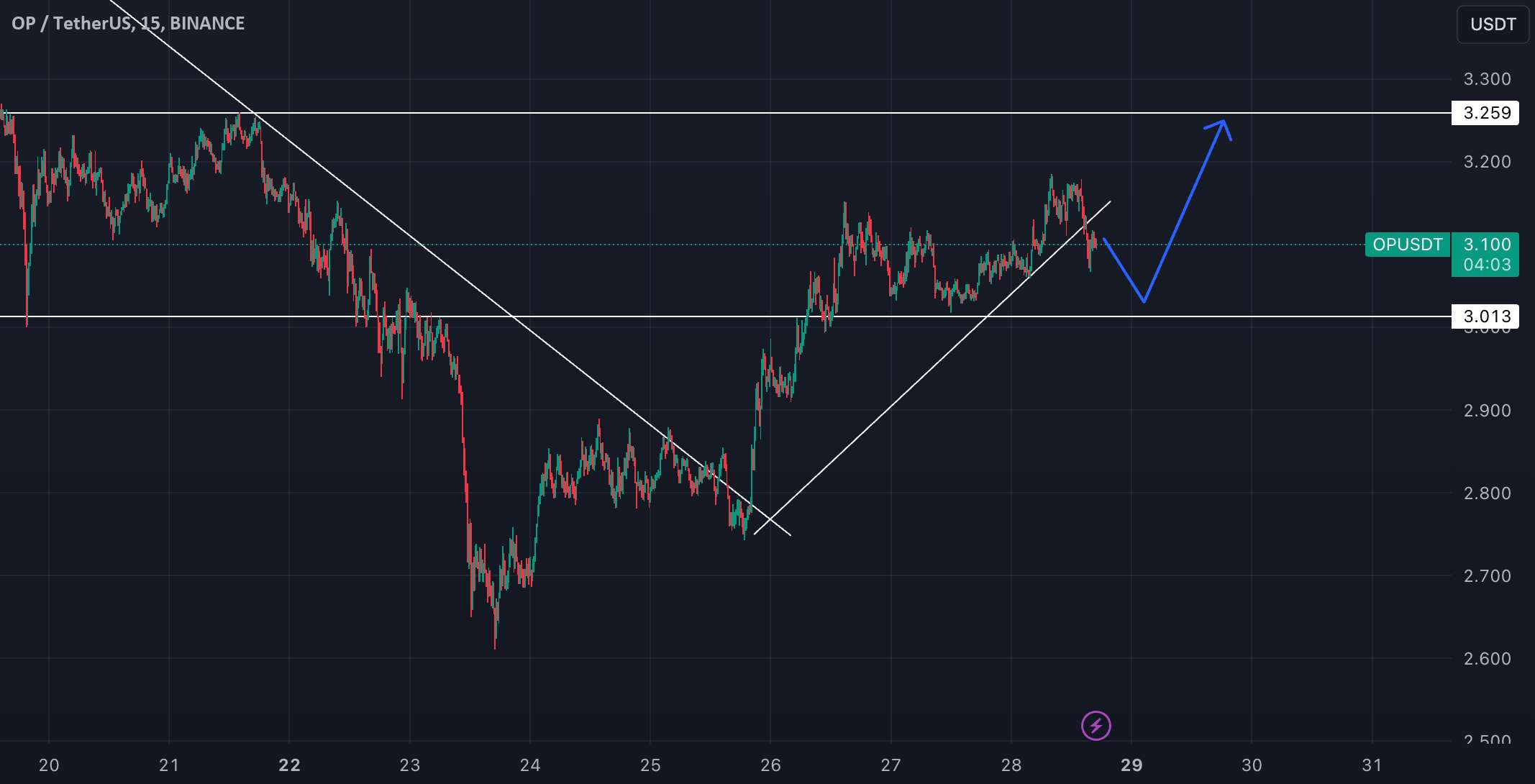Image resolution: width=1535 pixels, height=784 pixels.
Task: Click date label 25 on the time axis
Action: [x=650, y=765]
